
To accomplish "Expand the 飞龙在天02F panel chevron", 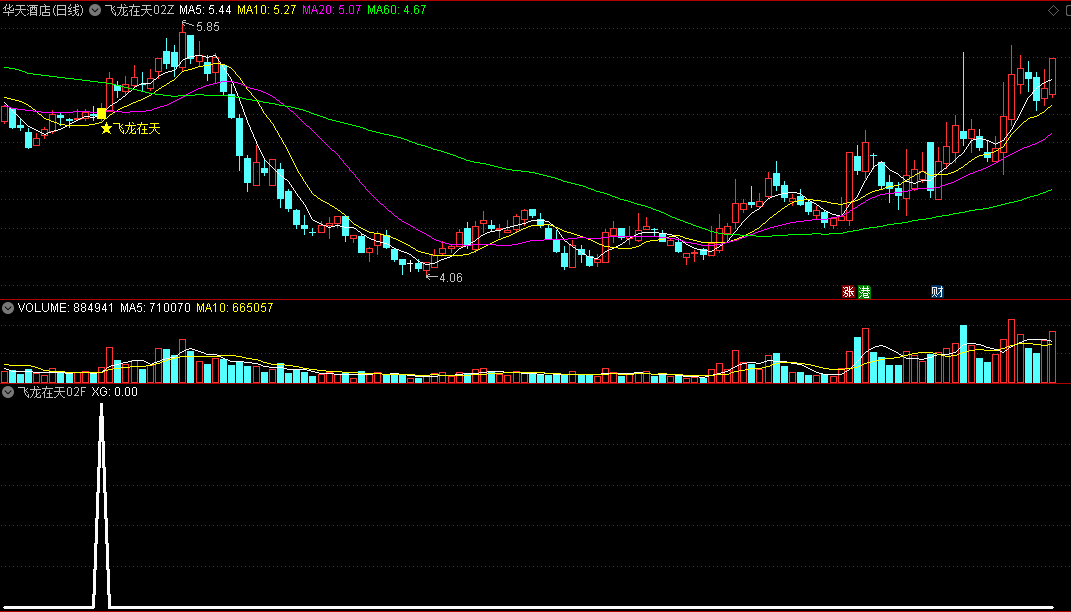I will pyautogui.click(x=8, y=392).
